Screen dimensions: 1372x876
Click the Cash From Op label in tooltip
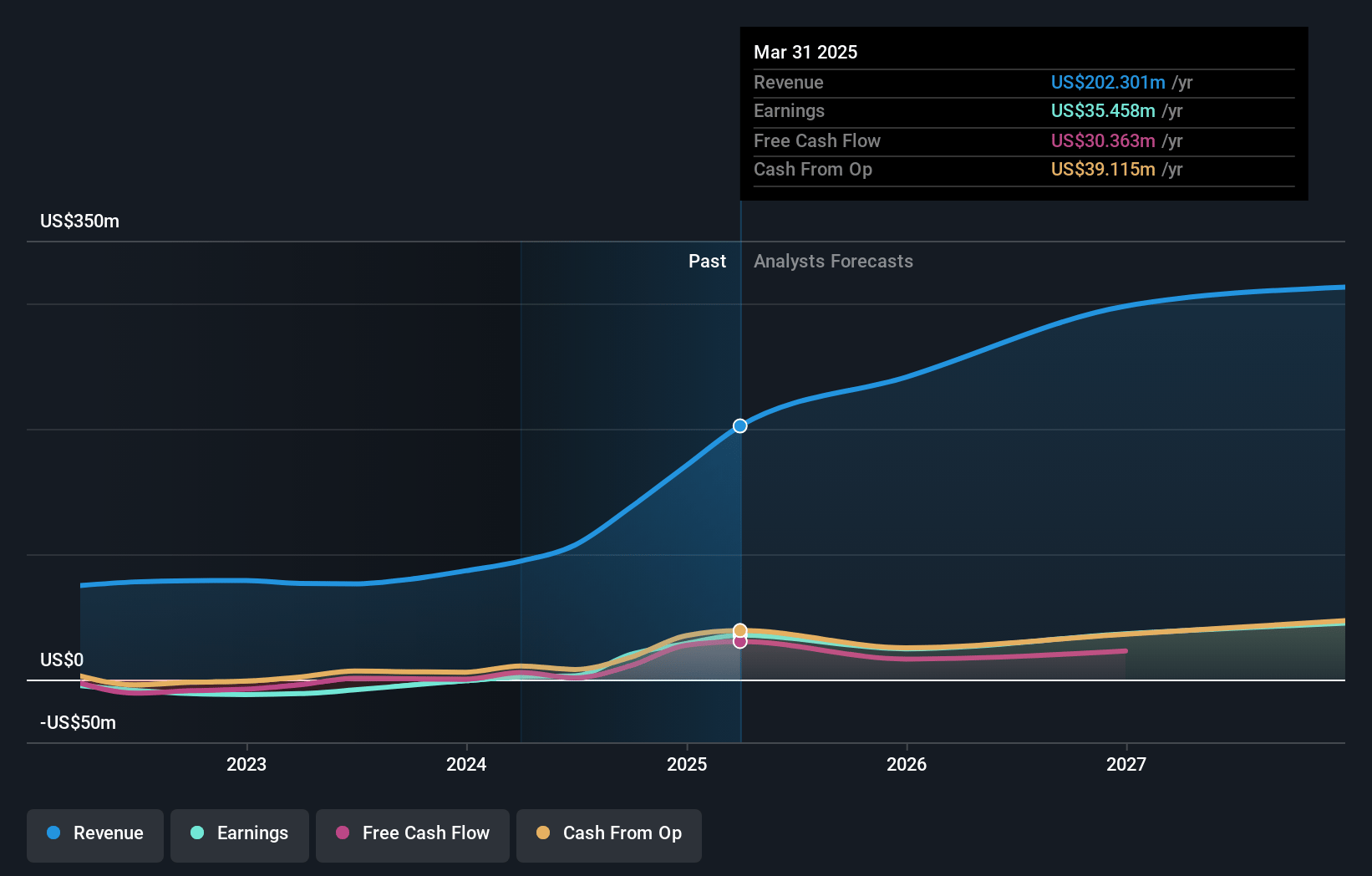tap(813, 169)
